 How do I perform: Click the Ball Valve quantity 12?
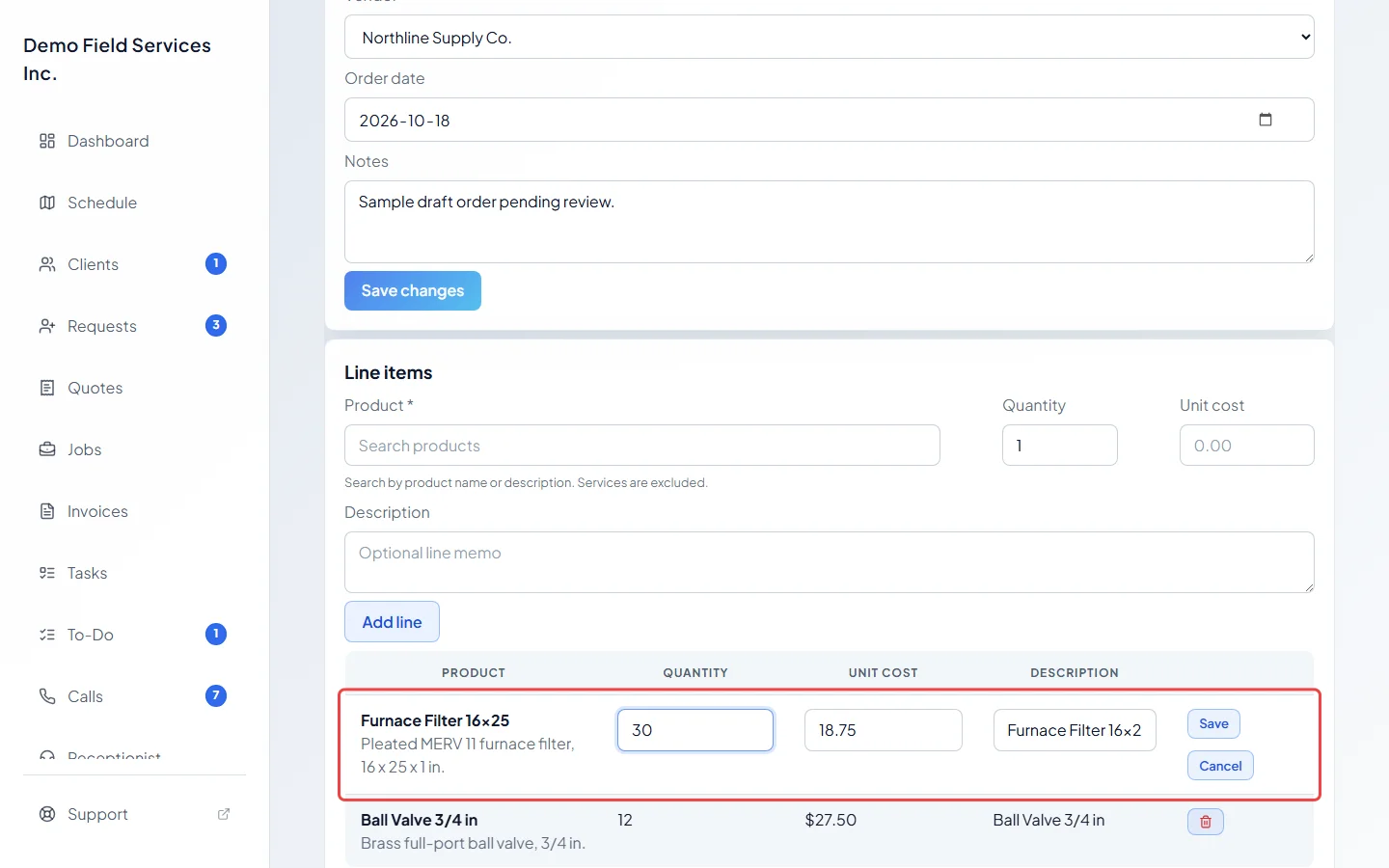click(x=625, y=820)
